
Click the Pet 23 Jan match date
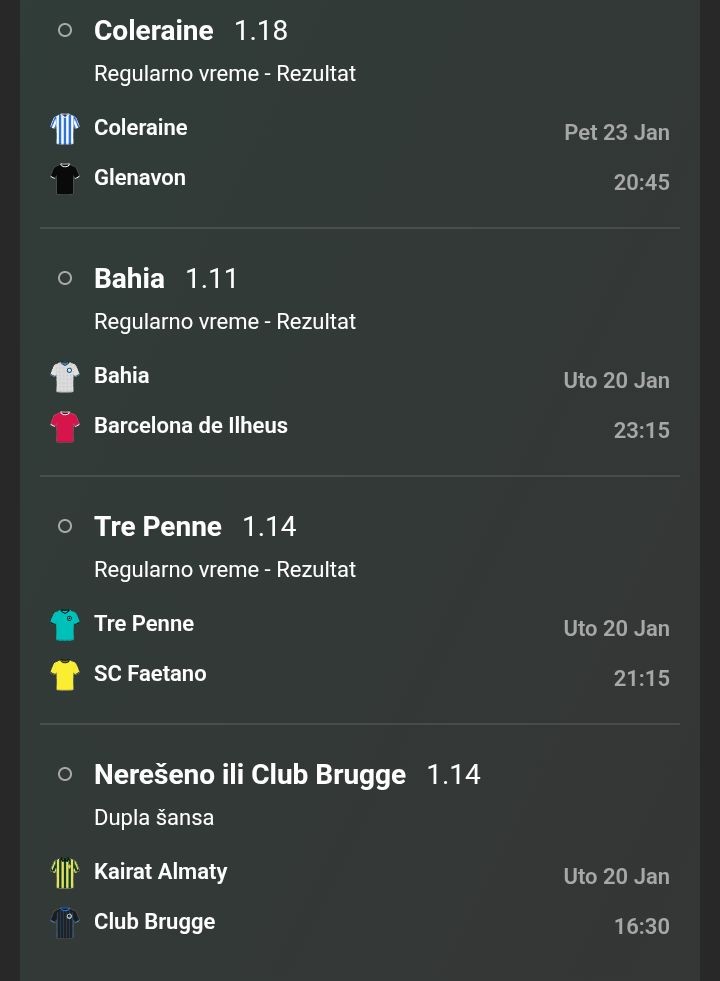click(x=617, y=133)
